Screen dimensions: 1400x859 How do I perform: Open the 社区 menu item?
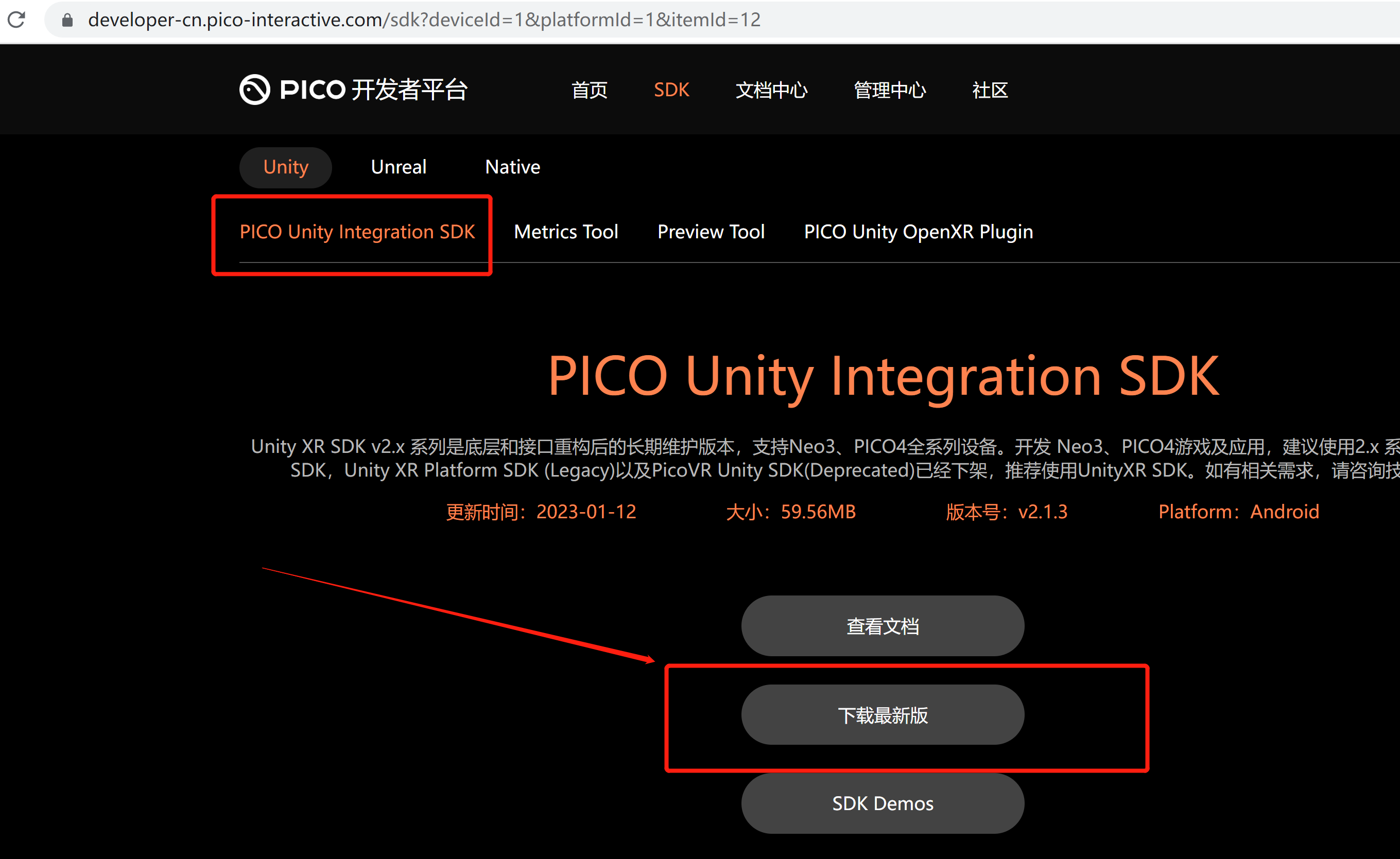pyautogui.click(x=989, y=90)
